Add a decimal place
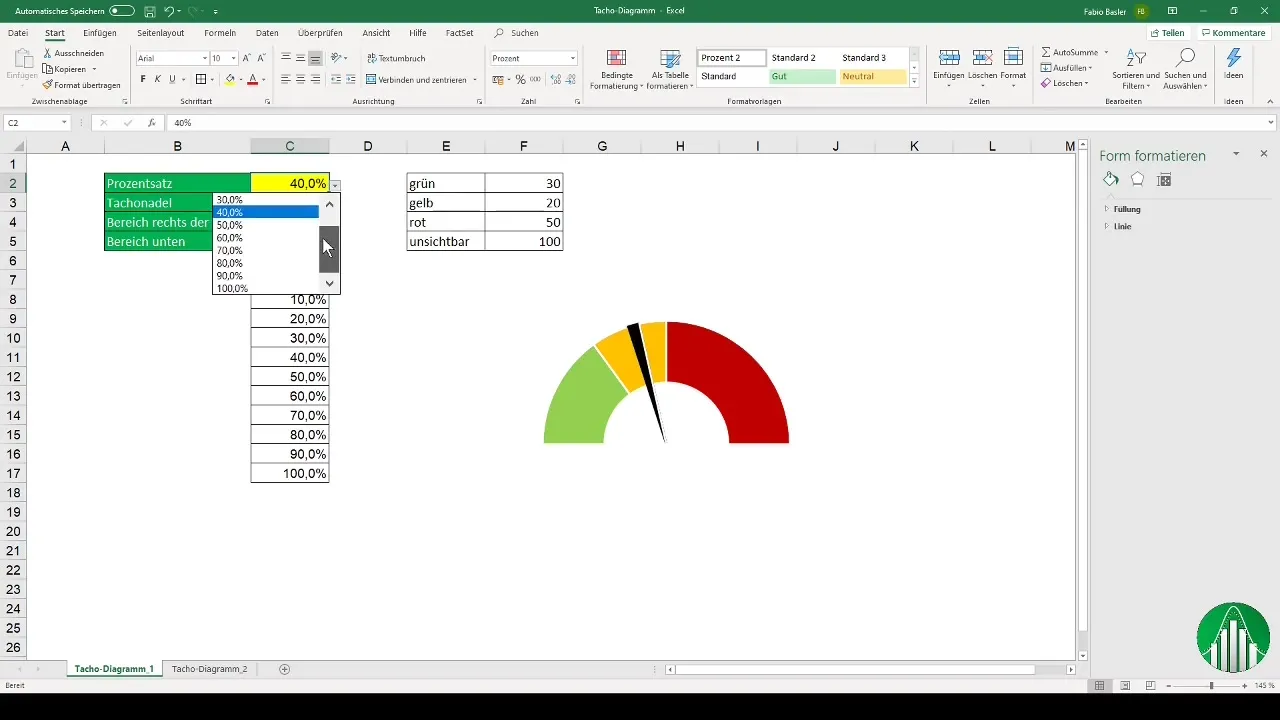This screenshot has width=1280, height=720. coord(554,79)
